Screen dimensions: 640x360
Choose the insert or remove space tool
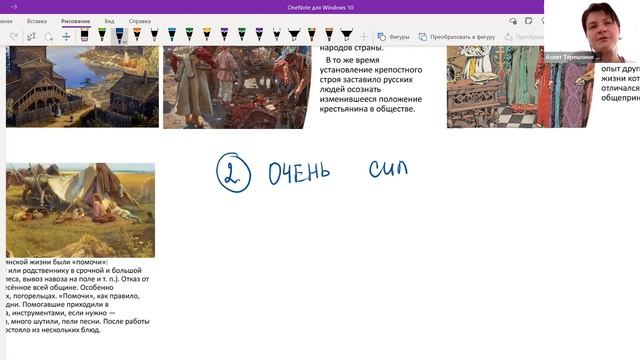point(66,37)
